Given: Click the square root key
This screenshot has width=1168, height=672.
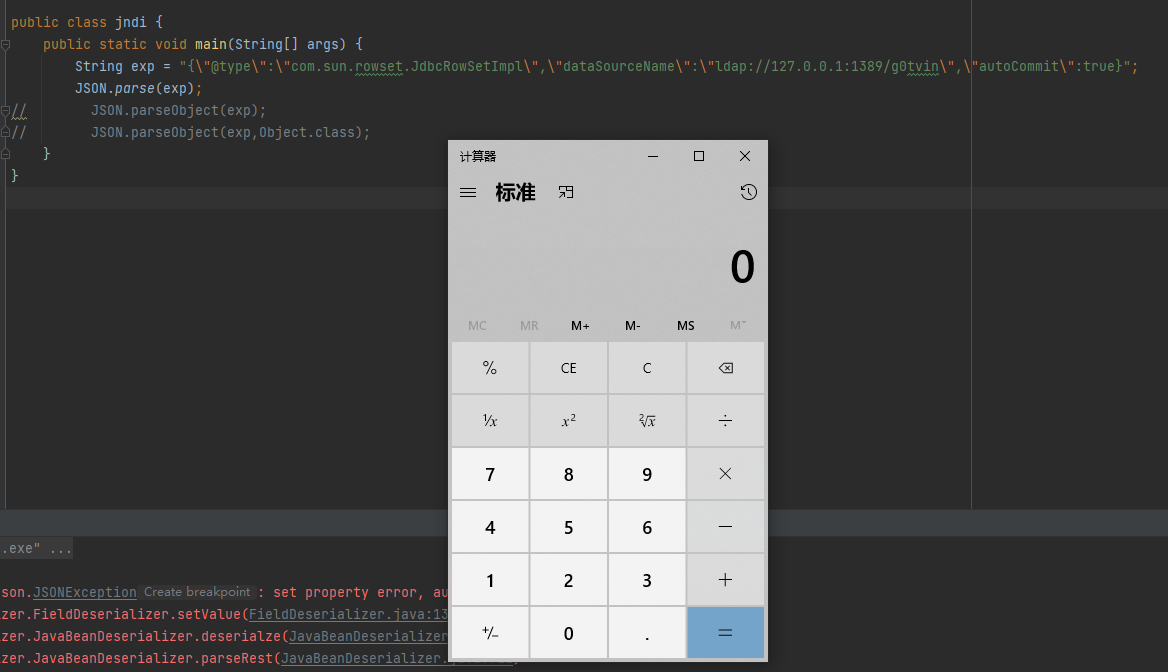Looking at the screenshot, I should tap(647, 421).
